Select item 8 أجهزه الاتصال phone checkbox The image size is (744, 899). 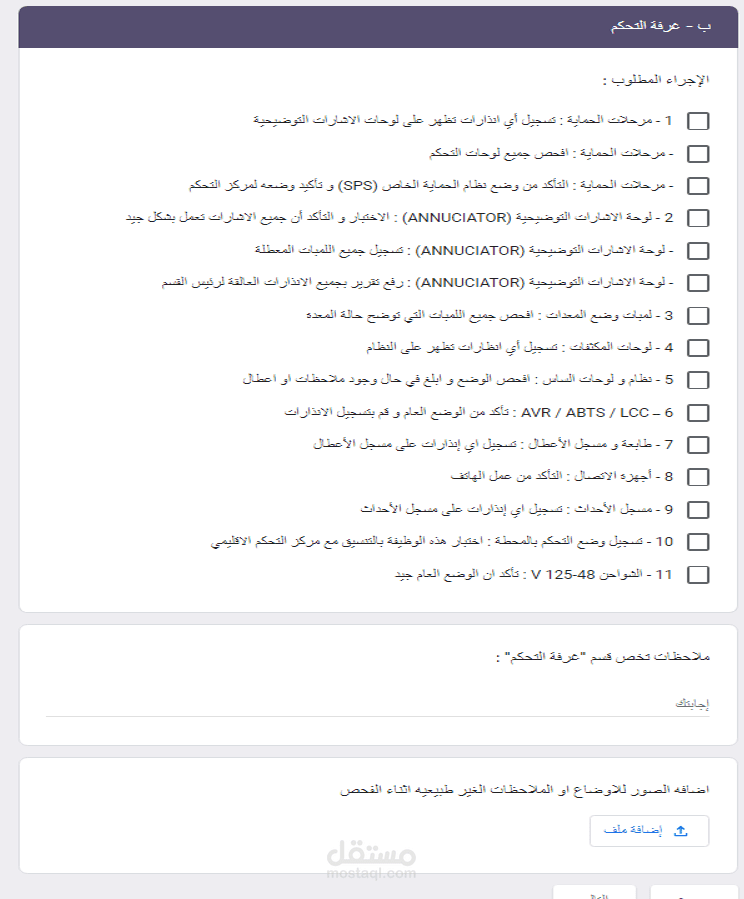click(699, 477)
